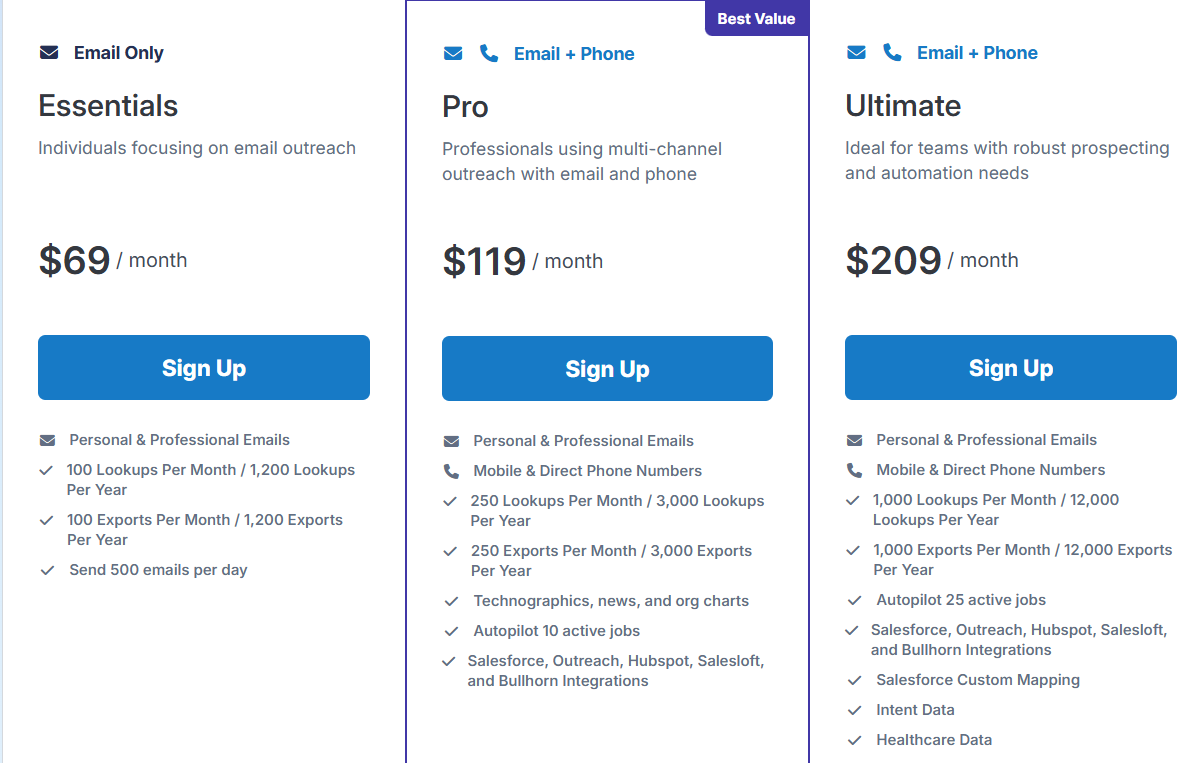This screenshot has height=763, width=1203.
Task: Click the envelope beside Essentials' Personal & Professional Emails
Action: coord(46,439)
